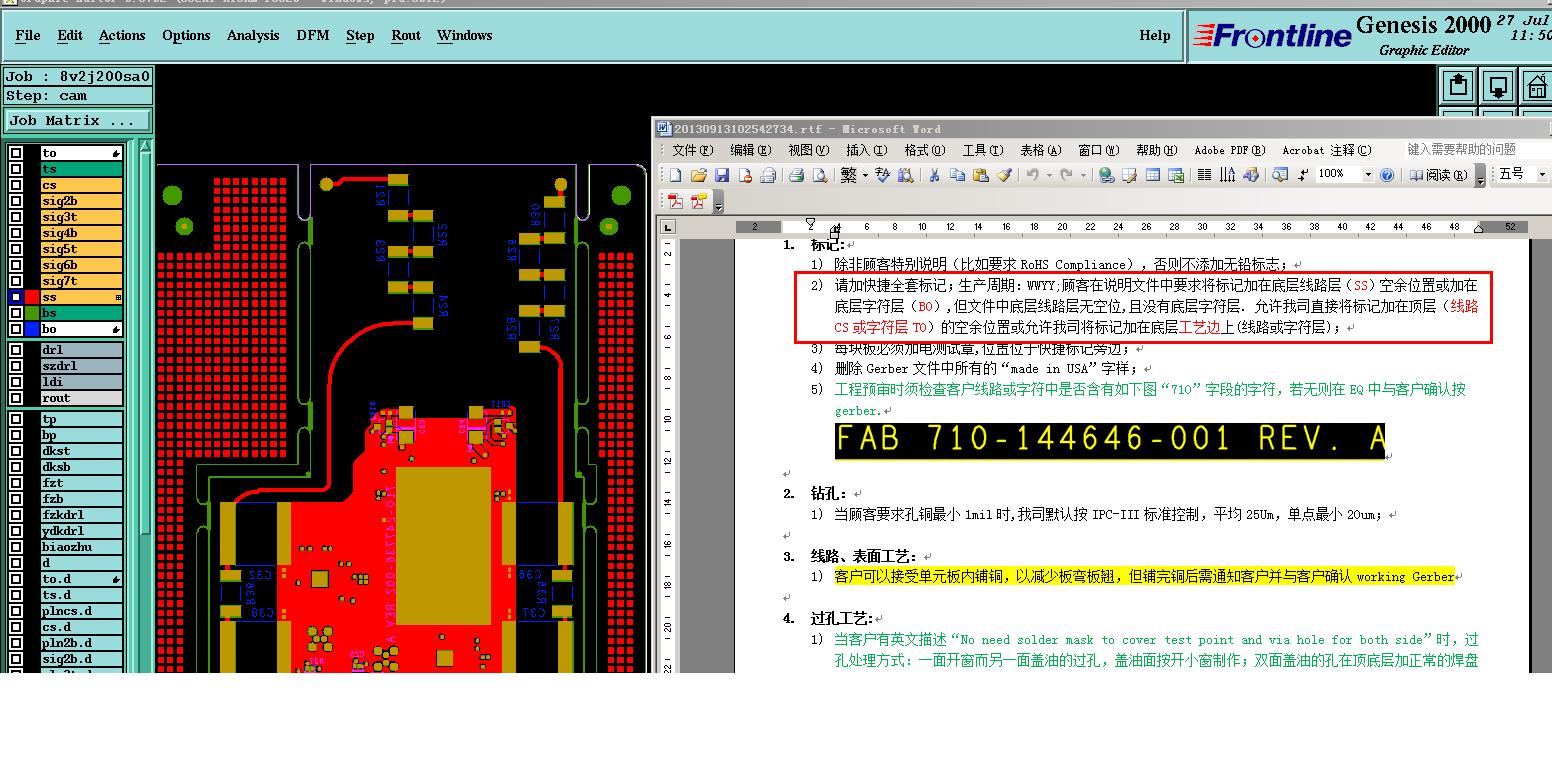Click the Copy icon in Word toolbar
Screen dimensions: 1552x757
pos(957,175)
